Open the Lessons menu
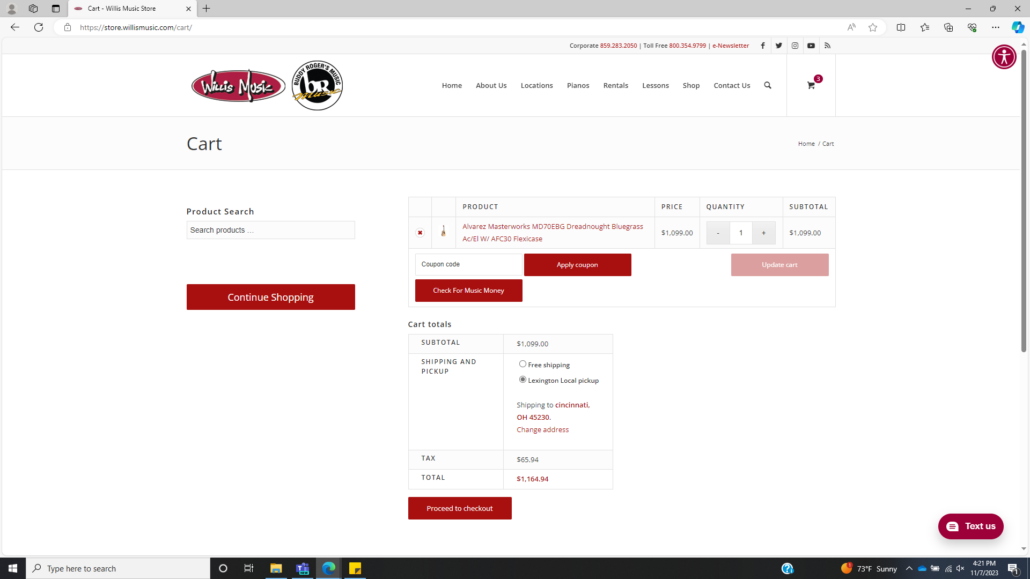 pos(656,85)
